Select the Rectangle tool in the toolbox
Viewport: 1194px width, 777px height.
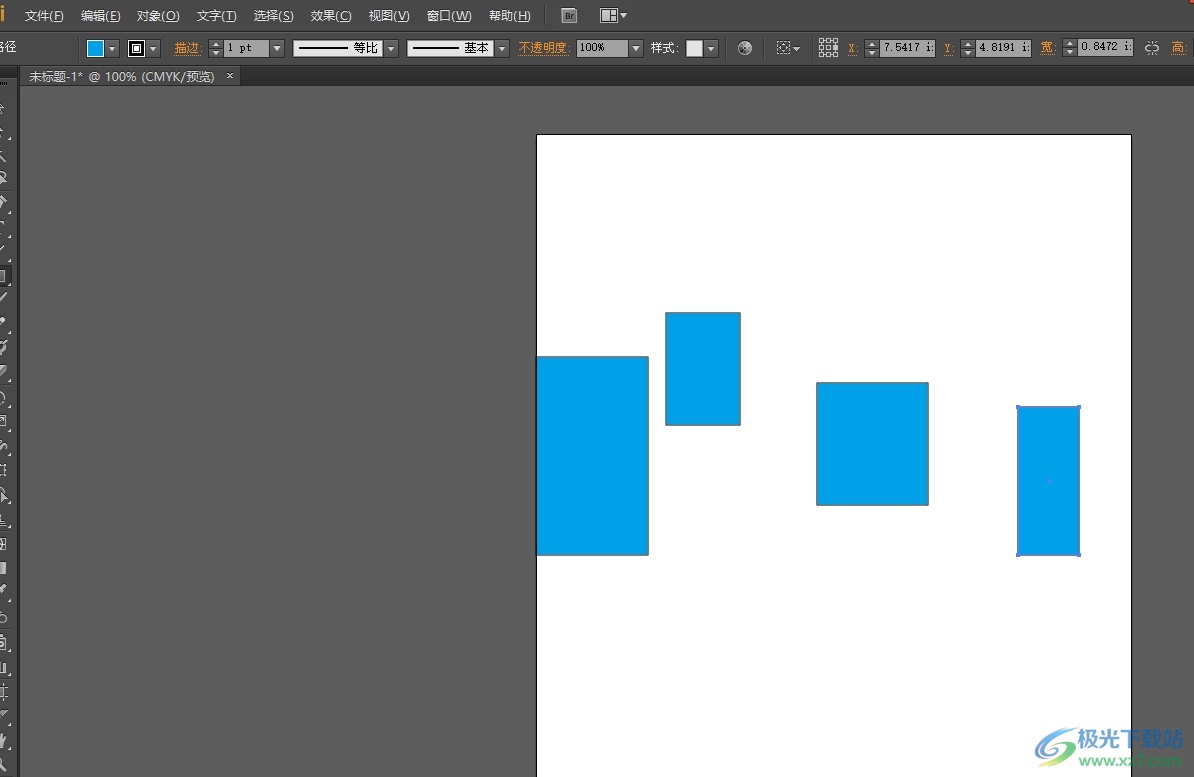pos(3,276)
